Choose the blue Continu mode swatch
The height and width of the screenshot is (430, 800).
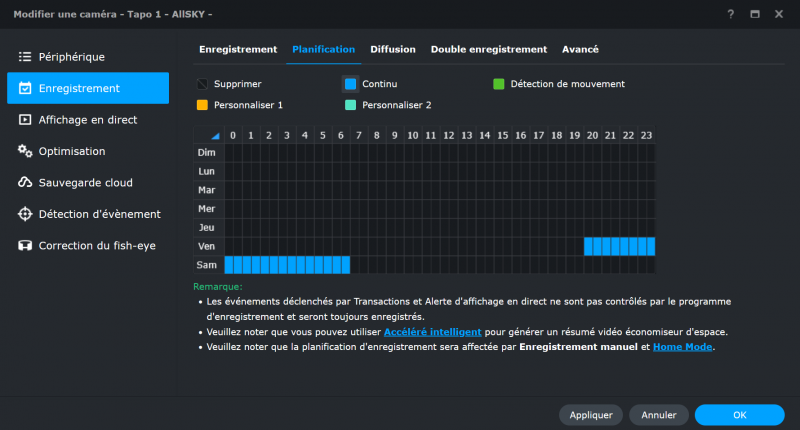click(x=351, y=84)
